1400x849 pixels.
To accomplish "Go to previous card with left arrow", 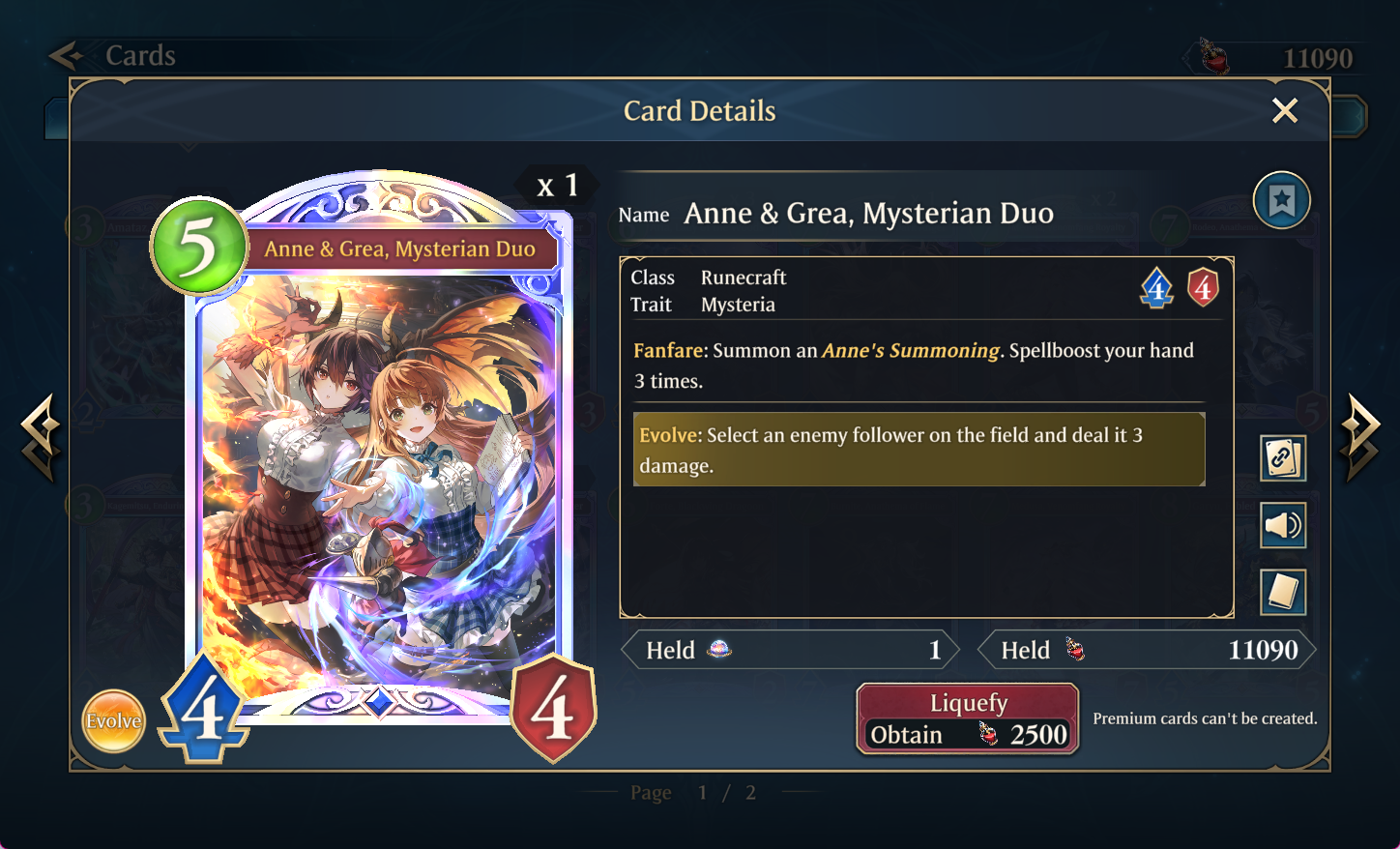I will coord(41,437).
